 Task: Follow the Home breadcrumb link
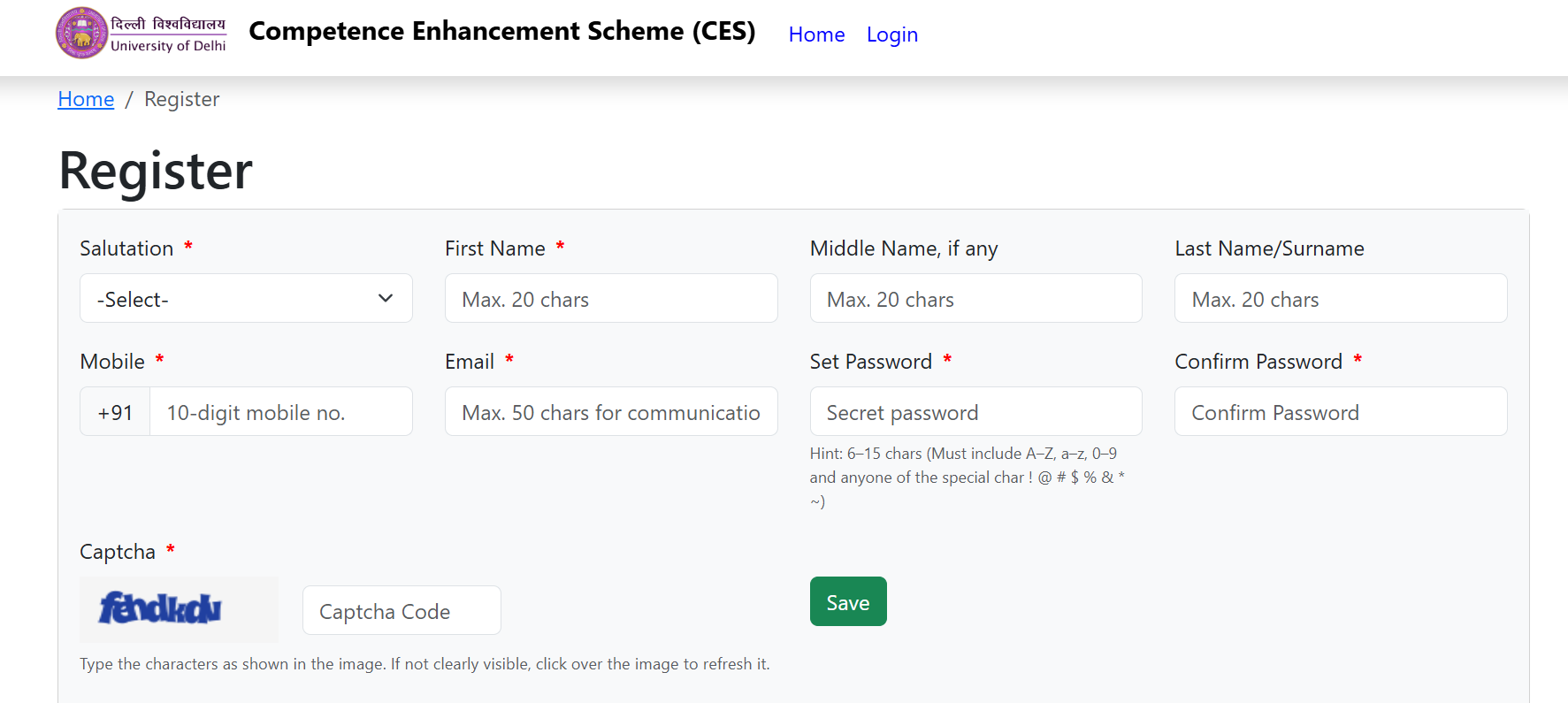(x=86, y=99)
